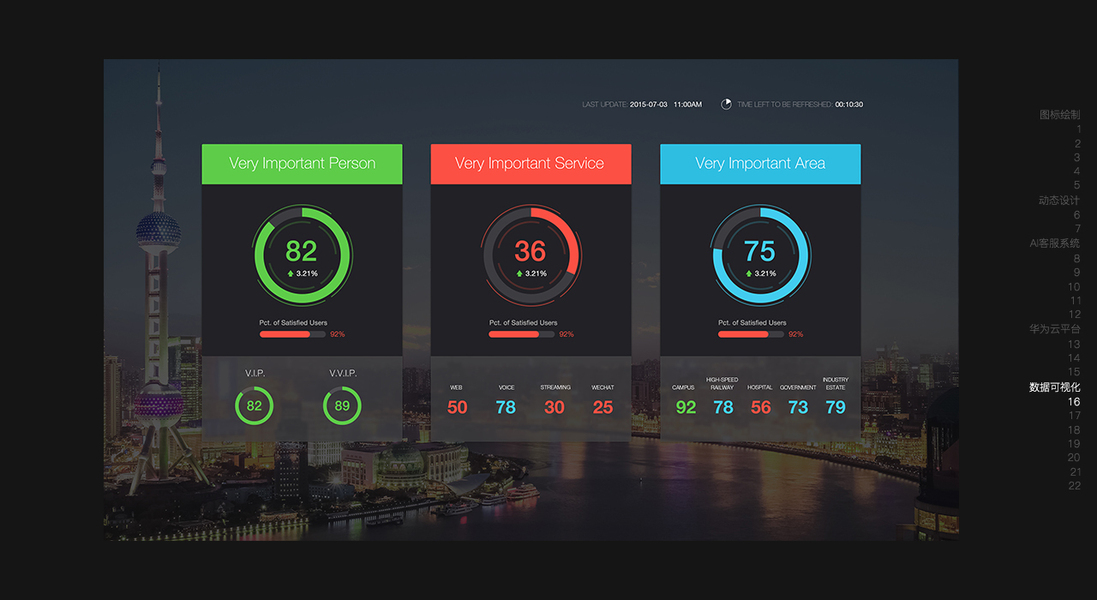Open the AI客服系统 section in the side navigation
The width and height of the screenshot is (1097, 600).
(x=1054, y=243)
